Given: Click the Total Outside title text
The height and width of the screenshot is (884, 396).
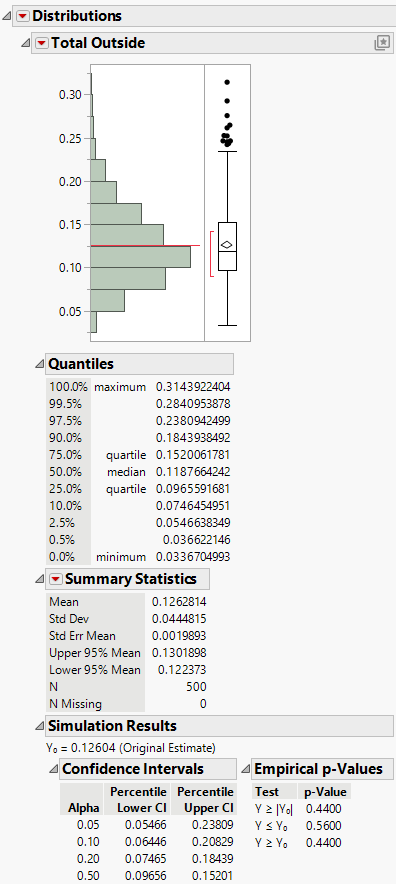Looking at the screenshot, I should click(98, 43).
